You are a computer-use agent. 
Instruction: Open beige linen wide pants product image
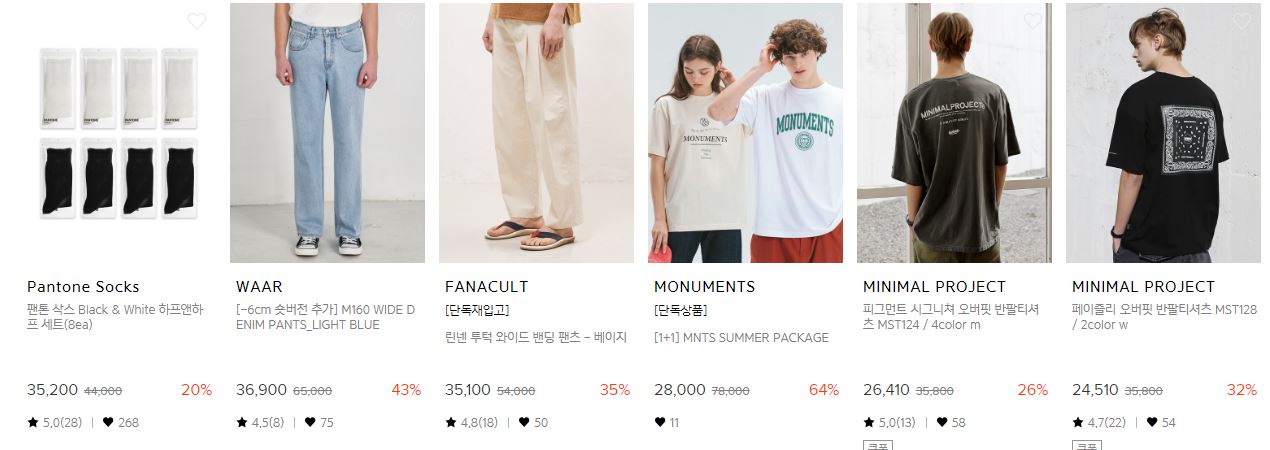tap(536, 133)
